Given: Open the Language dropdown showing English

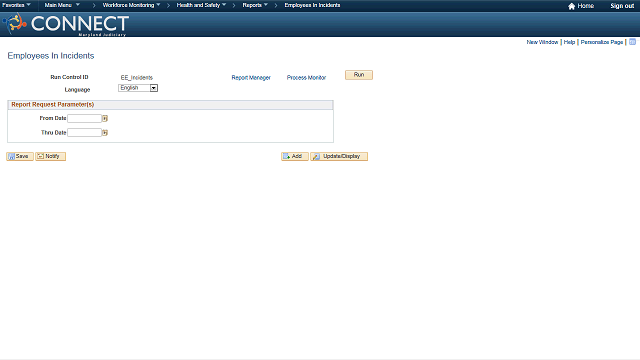Looking at the screenshot, I should pos(138,88).
